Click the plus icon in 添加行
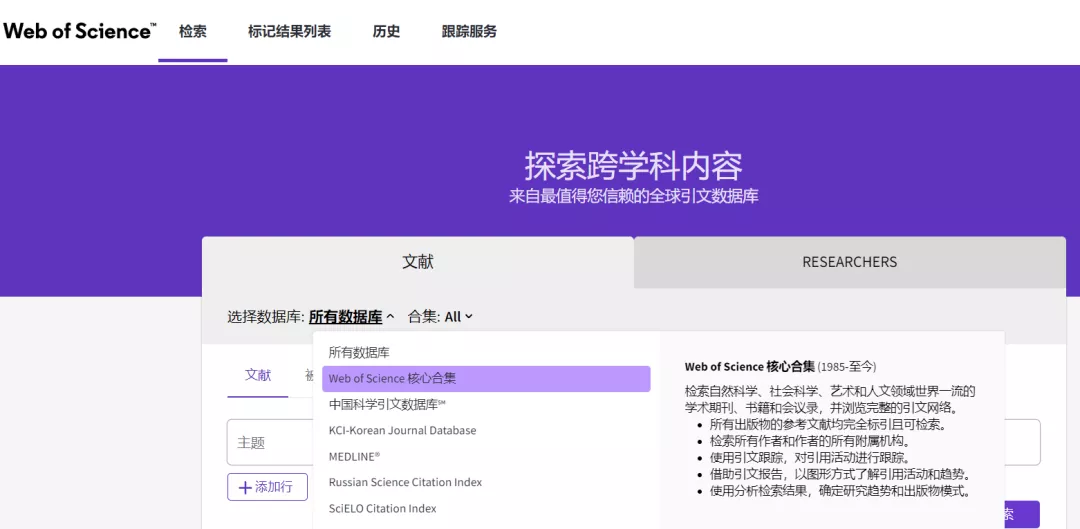This screenshot has width=1080, height=529. [x=245, y=488]
